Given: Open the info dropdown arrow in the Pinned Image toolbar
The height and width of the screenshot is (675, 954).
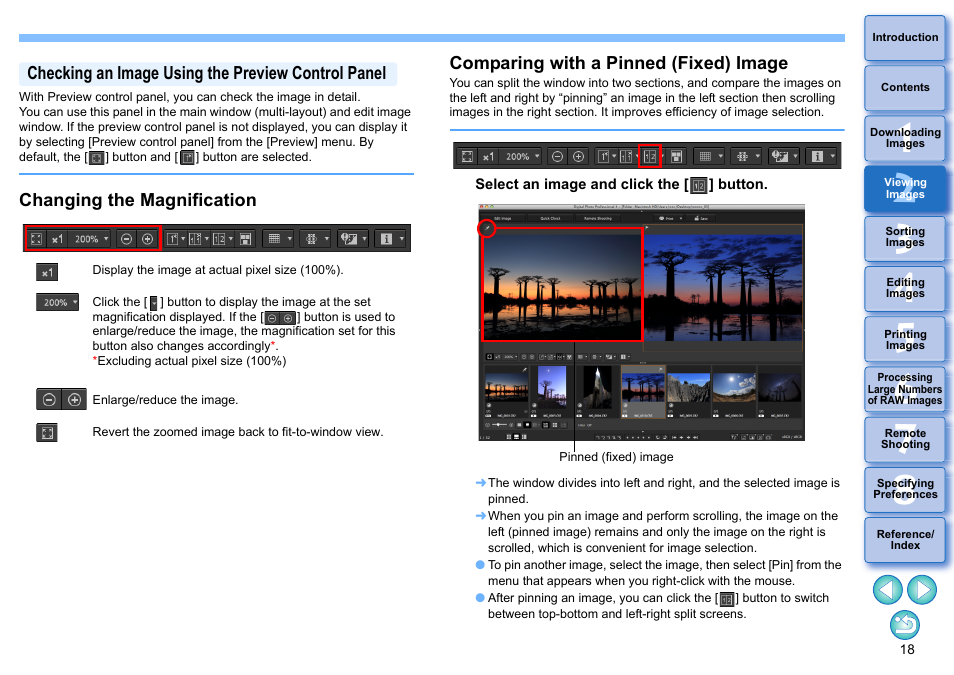Looking at the screenshot, I should 832,156.
